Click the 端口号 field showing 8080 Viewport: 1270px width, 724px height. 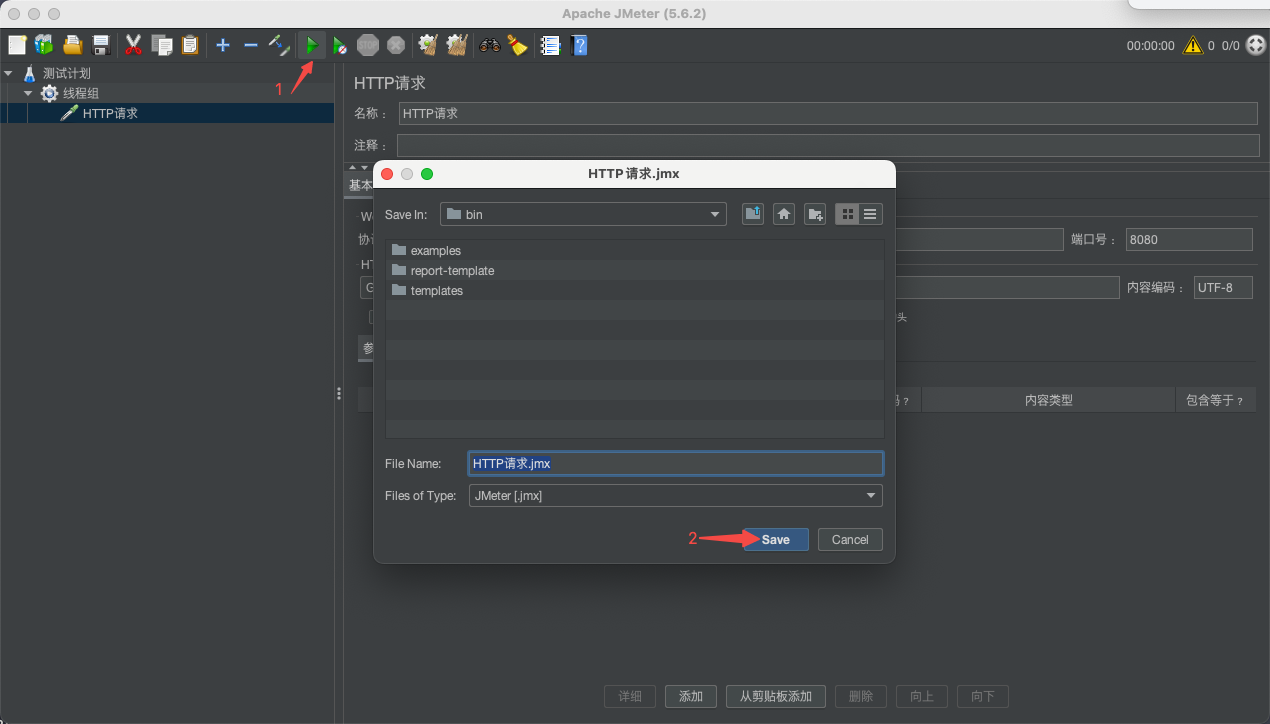(x=1189, y=239)
